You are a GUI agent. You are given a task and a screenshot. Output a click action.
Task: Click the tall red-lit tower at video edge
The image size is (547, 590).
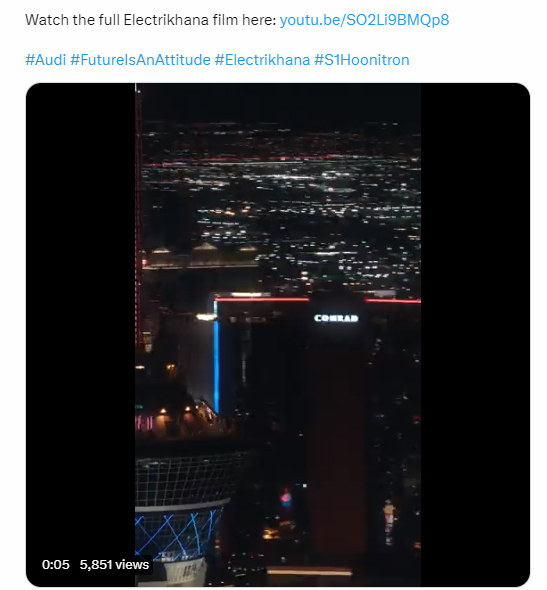coord(139,218)
